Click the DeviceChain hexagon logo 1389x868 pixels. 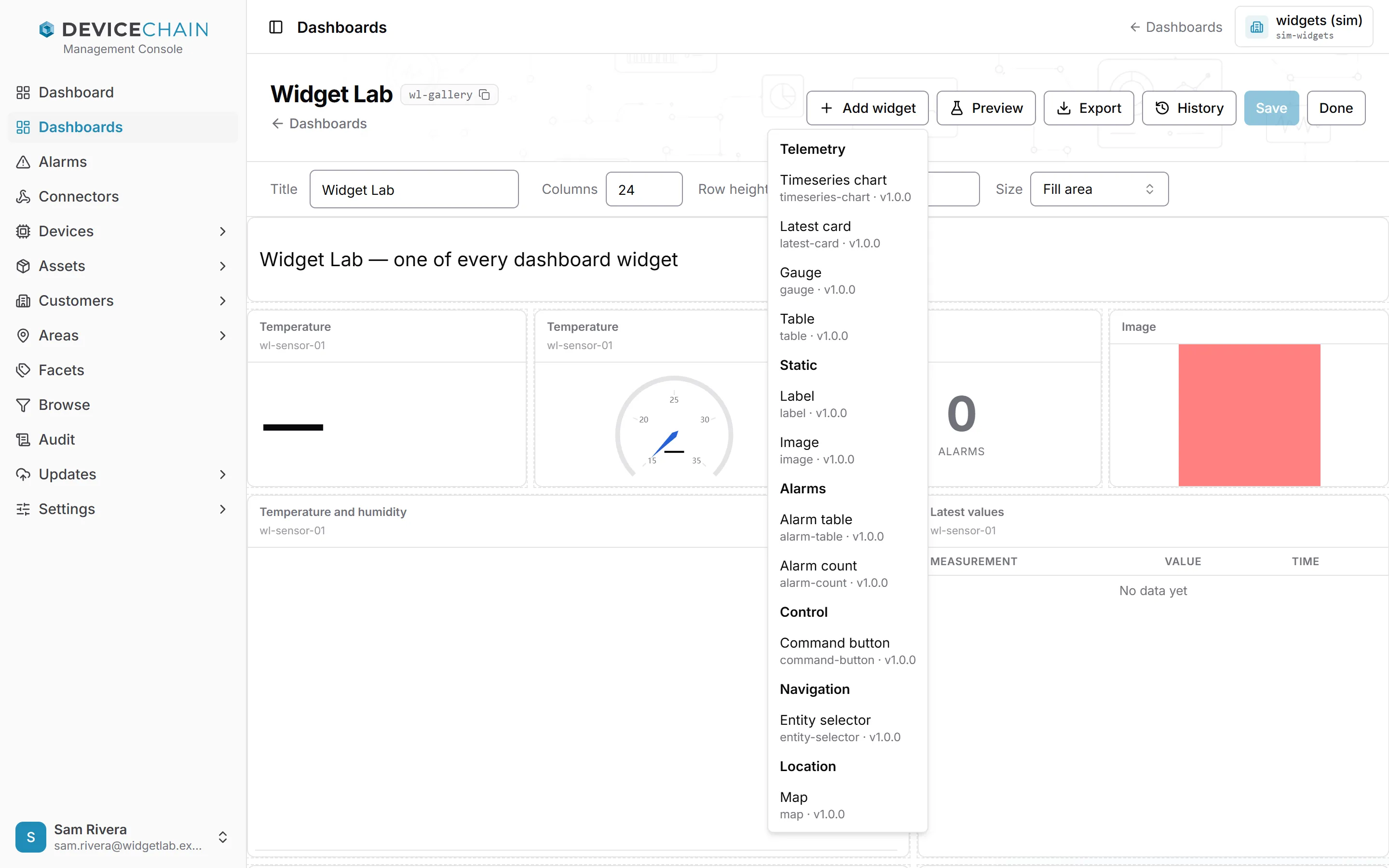[46, 29]
